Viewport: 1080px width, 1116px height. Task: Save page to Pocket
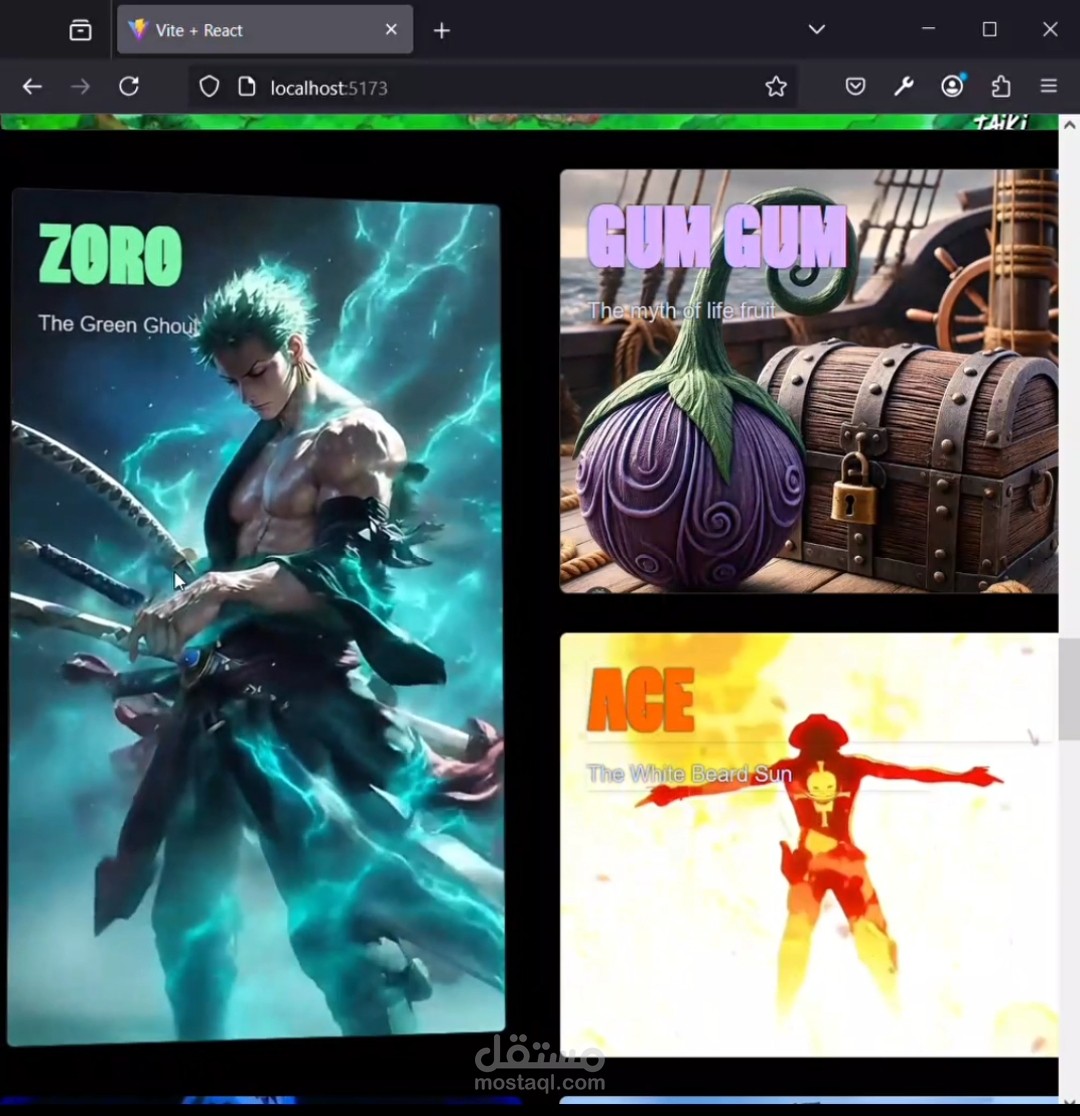coord(855,87)
